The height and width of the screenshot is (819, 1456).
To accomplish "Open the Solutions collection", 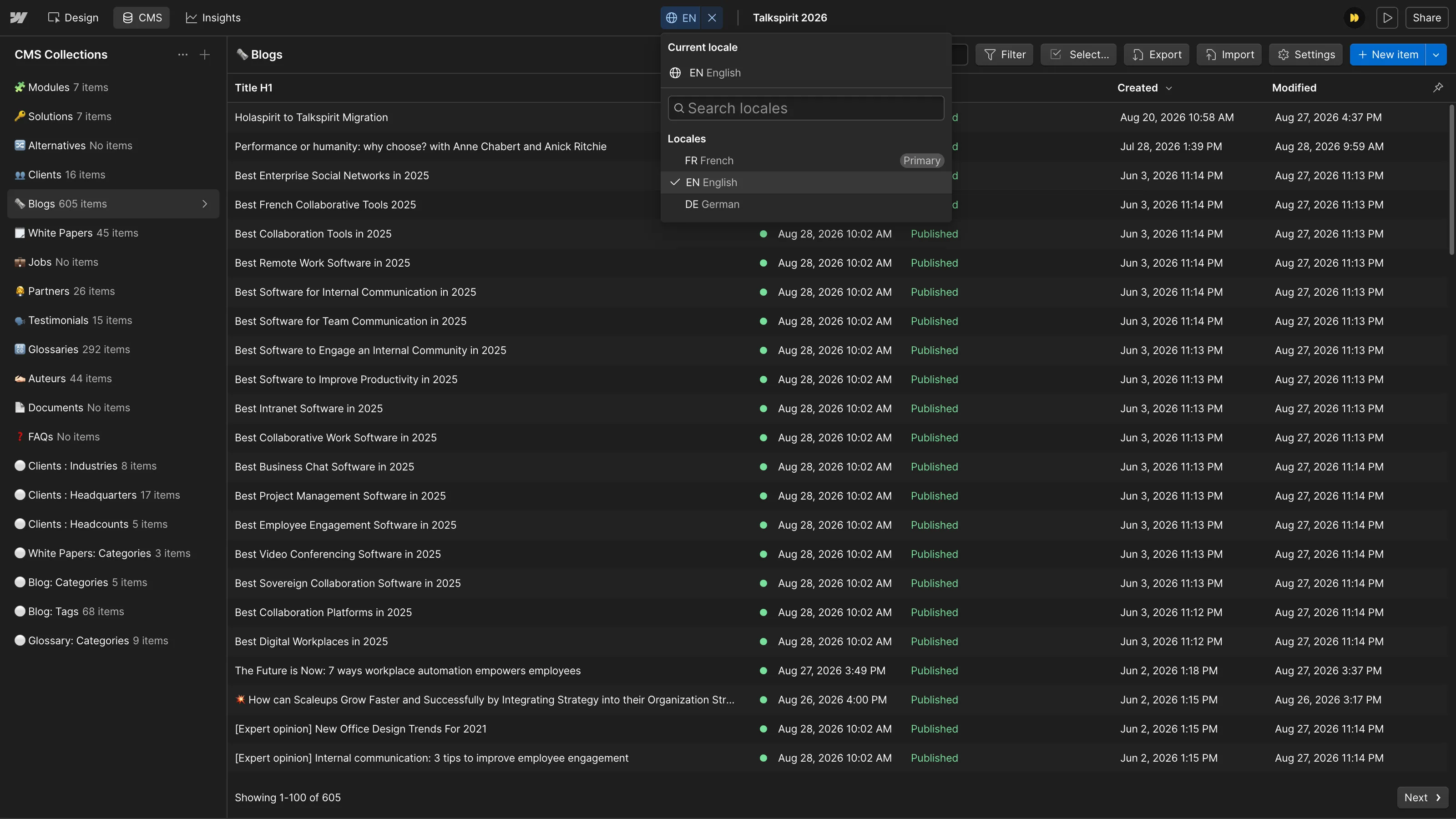I will 113,116.
